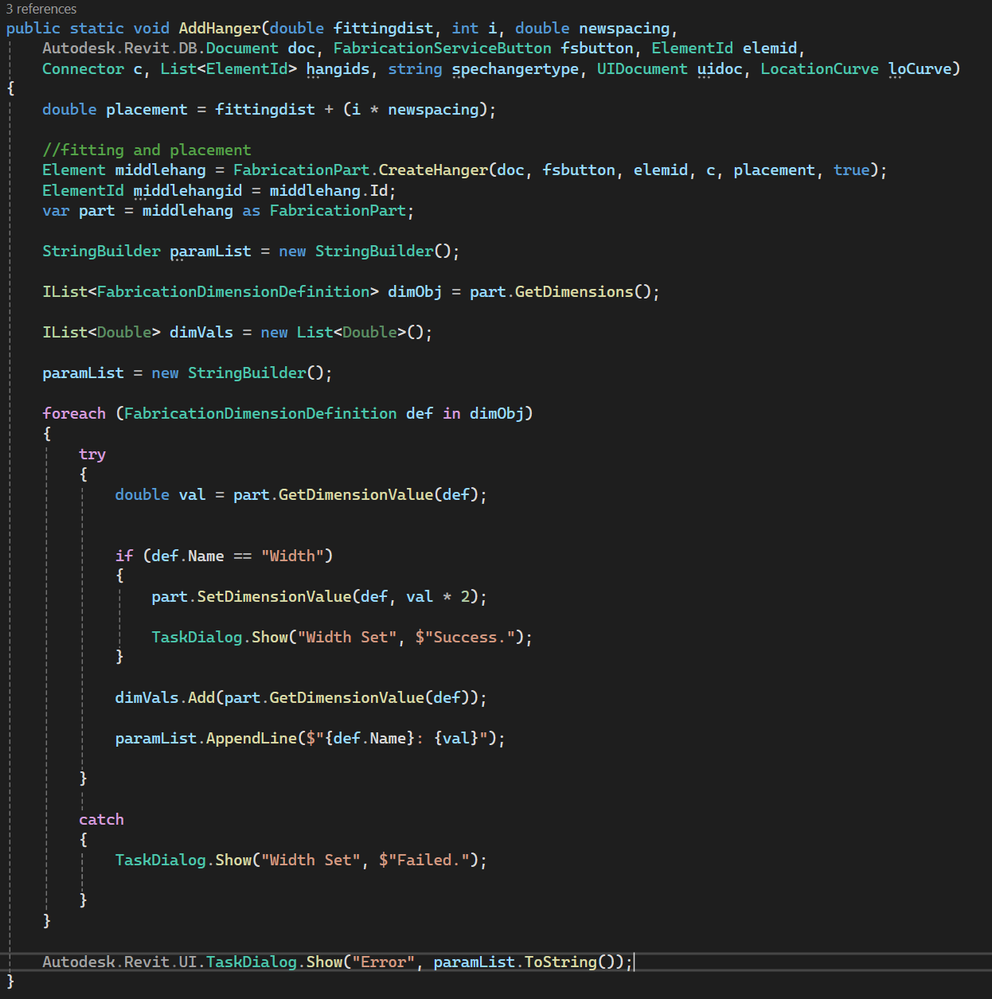Select the AddHanger method name
The image size is (992, 999).
[220, 29]
